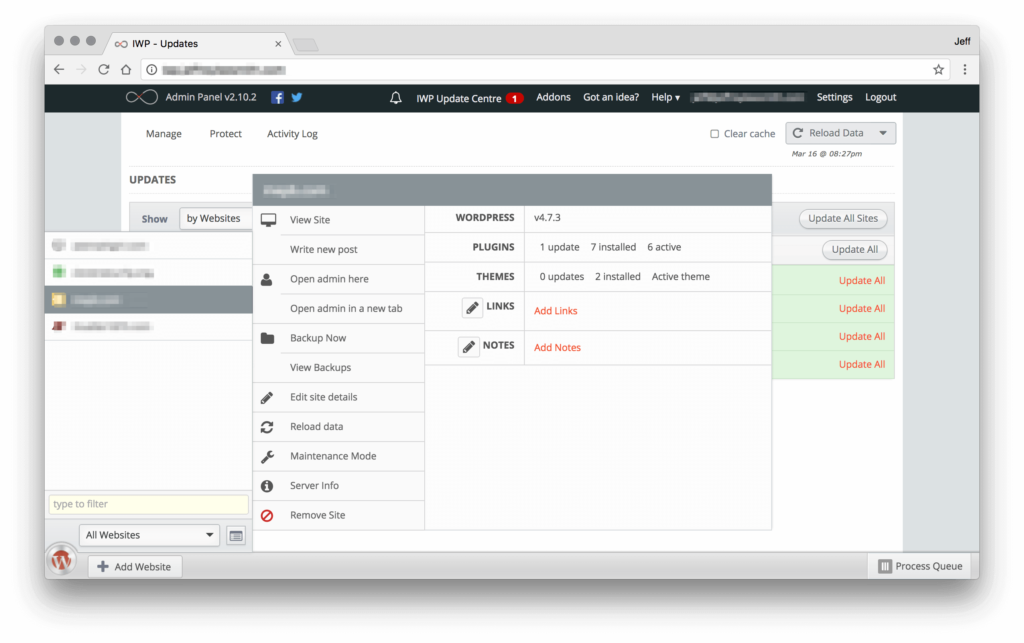Select the by Websites view tab
The height and width of the screenshot is (643, 1024).
pos(214,219)
